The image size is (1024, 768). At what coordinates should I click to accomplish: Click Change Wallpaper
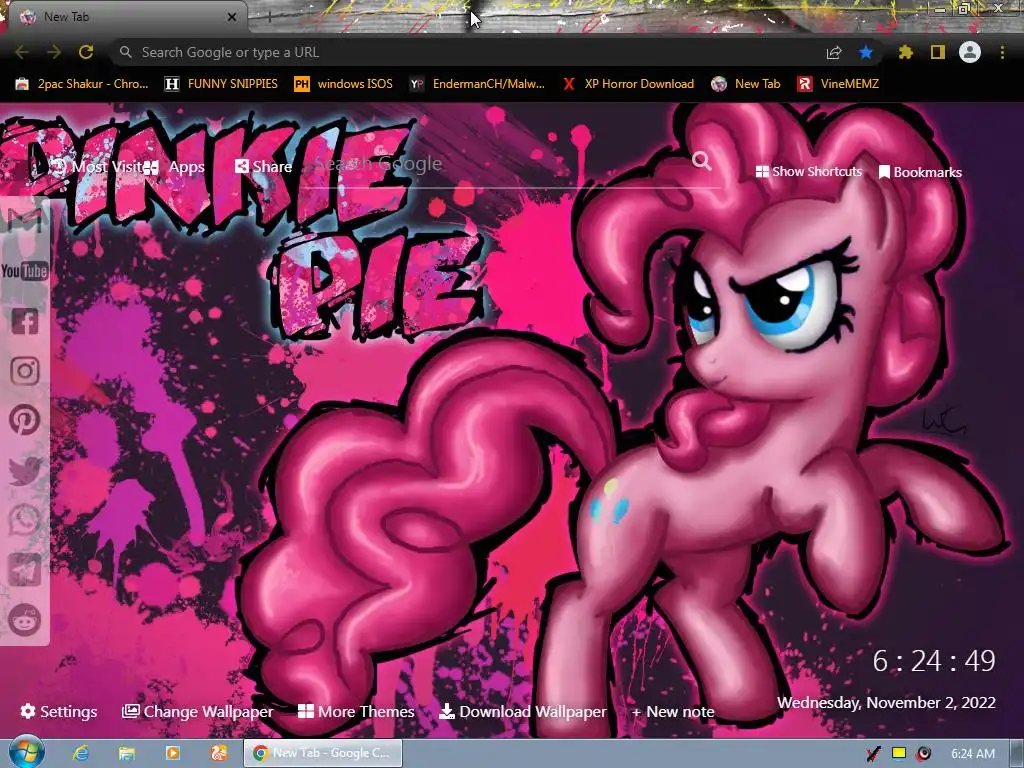[197, 711]
